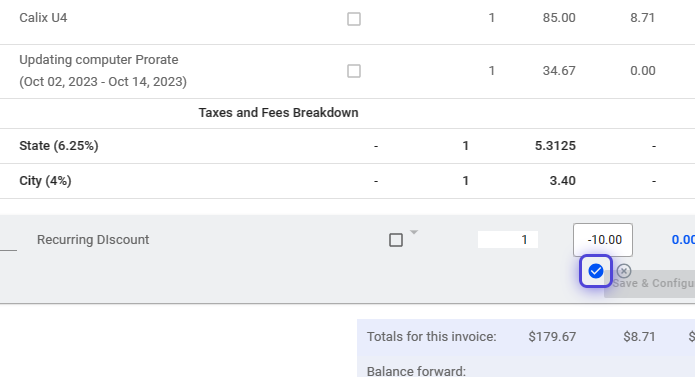This screenshot has width=695, height=377.
Task: Open the dropdown arrow beside Recurring Discount checkbox
Action: tap(414, 232)
